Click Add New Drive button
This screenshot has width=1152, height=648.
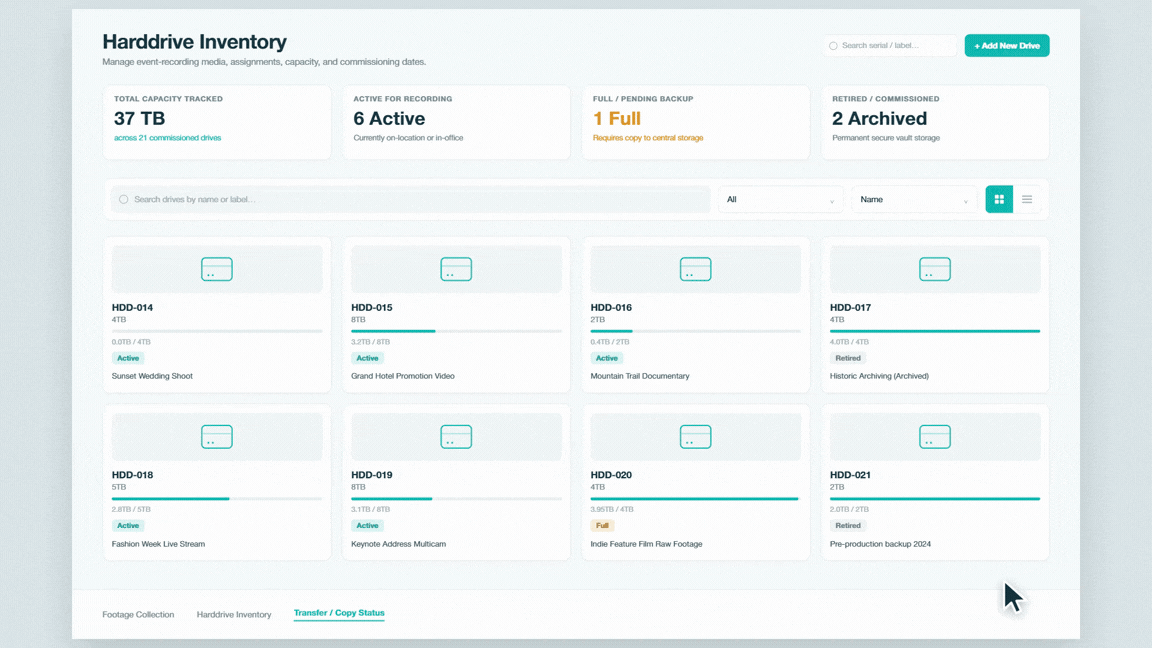pyautogui.click(x=1007, y=46)
